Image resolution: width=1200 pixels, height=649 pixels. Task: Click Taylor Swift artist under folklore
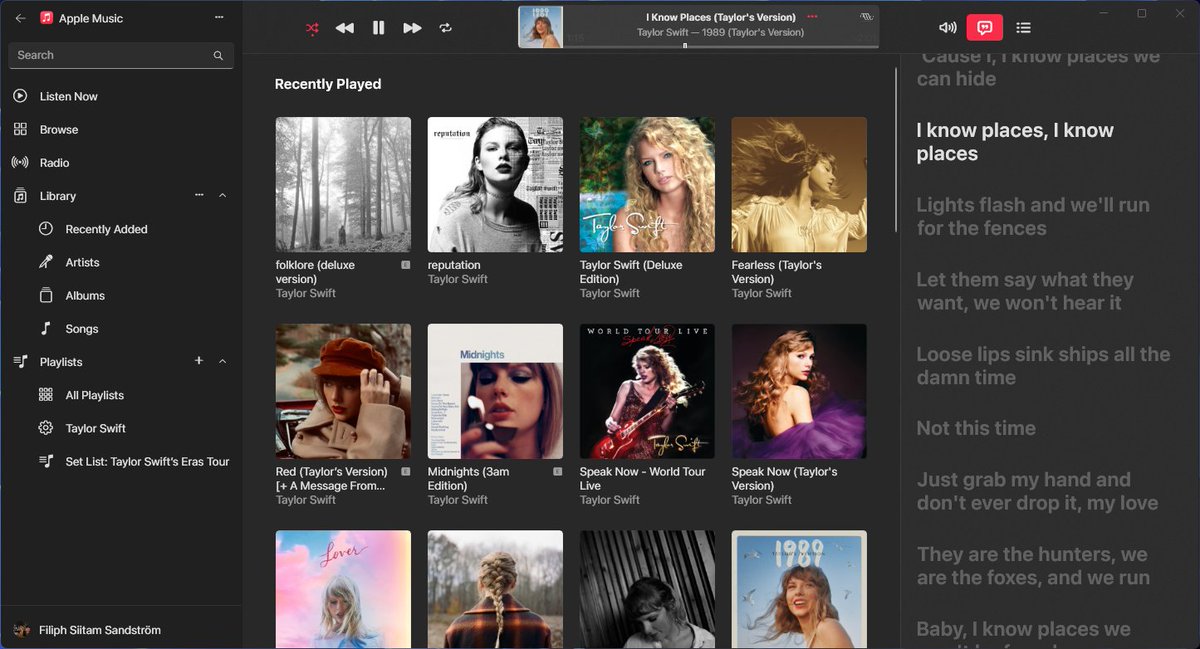306,293
